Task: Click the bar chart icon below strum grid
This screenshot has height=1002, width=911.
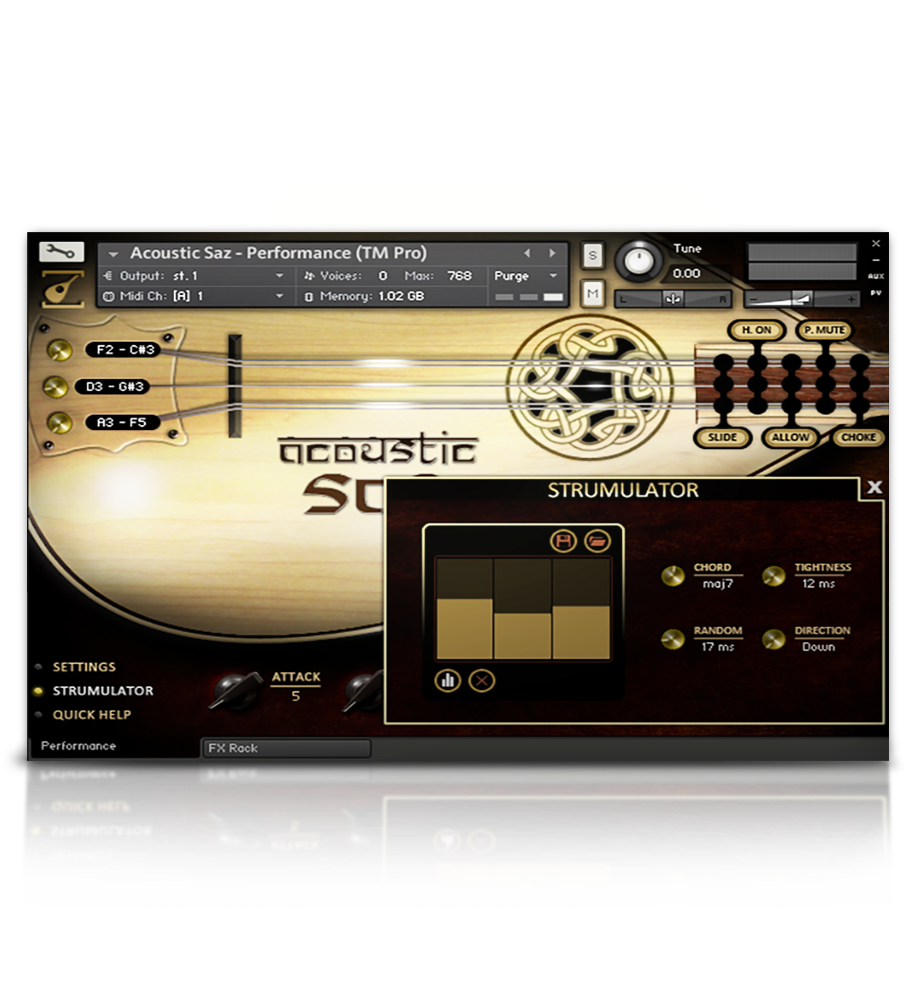Action: tap(447, 680)
